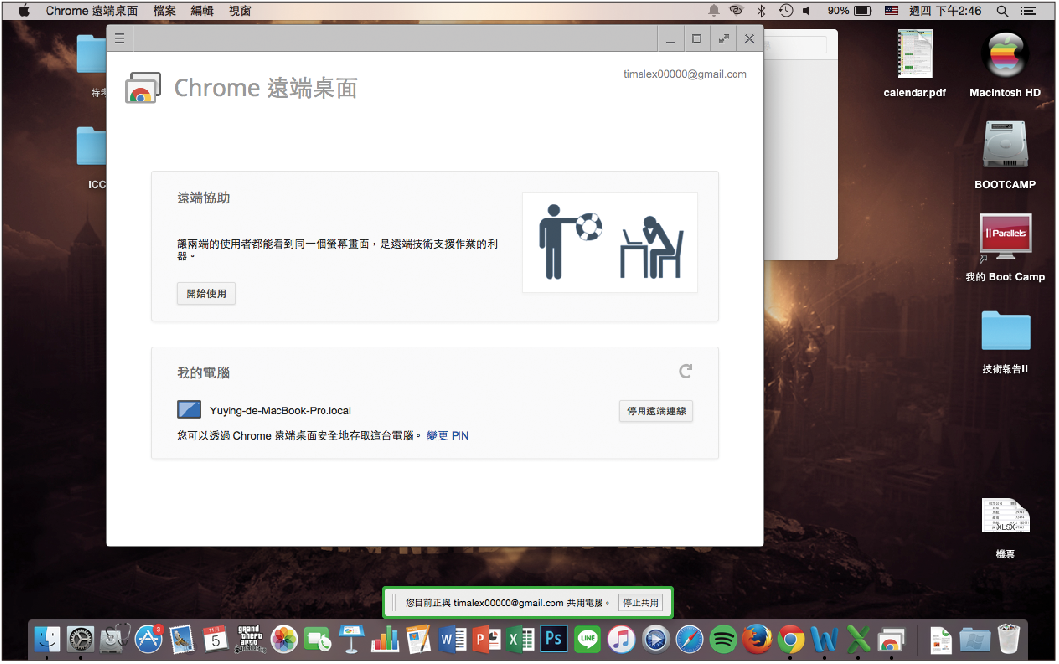Image resolution: width=1059 pixels, height=664 pixels.
Task: Open the green X app in Dock
Action: [858, 638]
